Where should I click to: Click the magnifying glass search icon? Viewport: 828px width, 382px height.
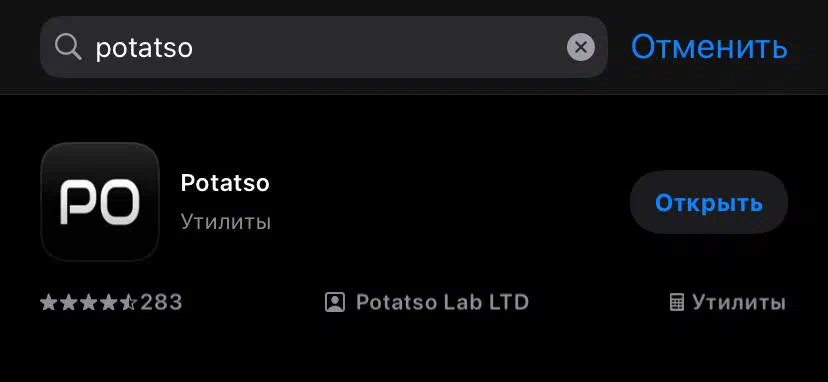point(68,48)
